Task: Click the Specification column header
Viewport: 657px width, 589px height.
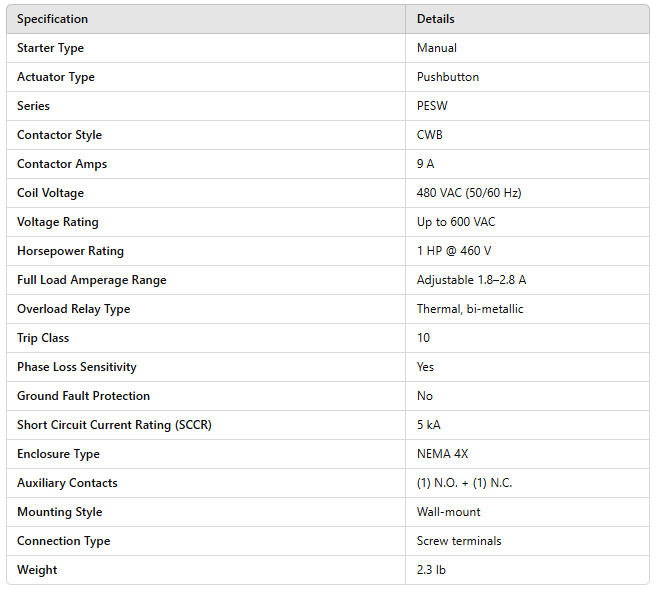Action: 52,19
